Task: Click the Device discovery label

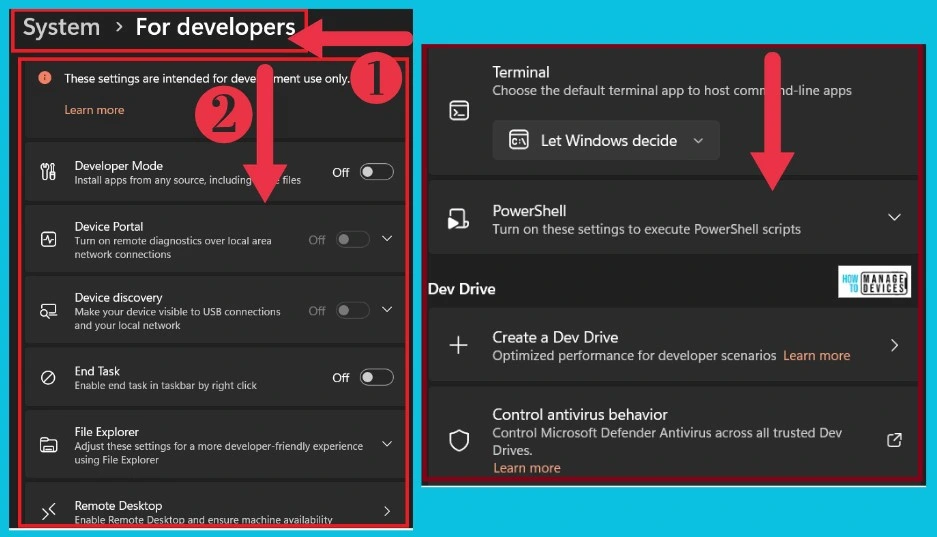Action: pos(118,297)
